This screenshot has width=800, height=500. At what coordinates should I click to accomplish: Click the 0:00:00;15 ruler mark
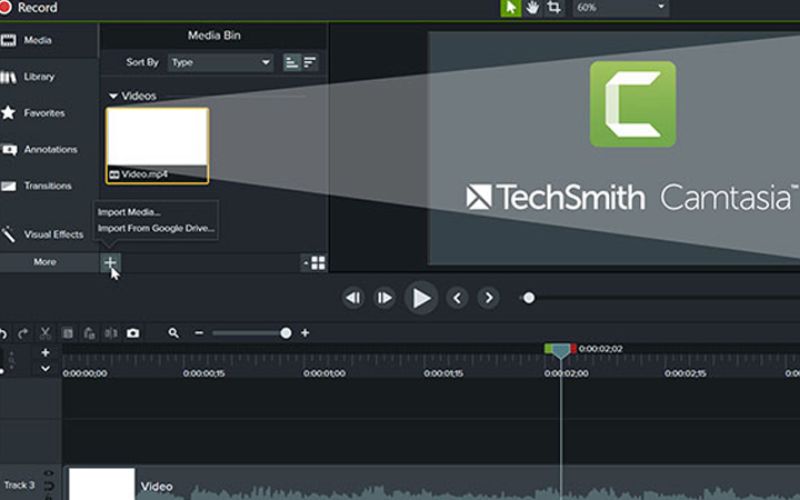pyautogui.click(x=204, y=373)
